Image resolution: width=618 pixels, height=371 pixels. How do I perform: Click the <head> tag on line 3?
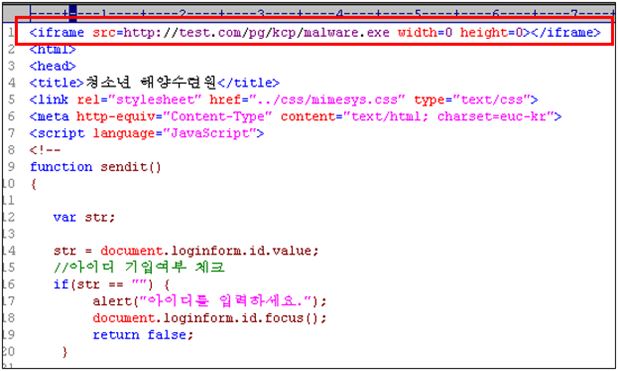pos(52,66)
